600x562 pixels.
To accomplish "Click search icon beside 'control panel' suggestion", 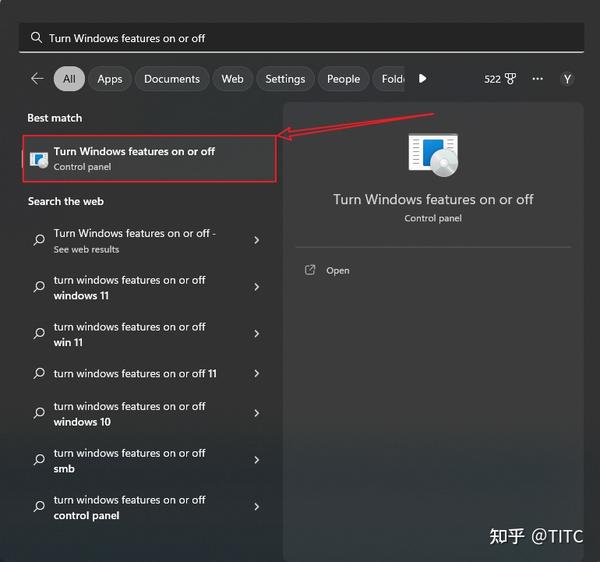I will point(39,507).
